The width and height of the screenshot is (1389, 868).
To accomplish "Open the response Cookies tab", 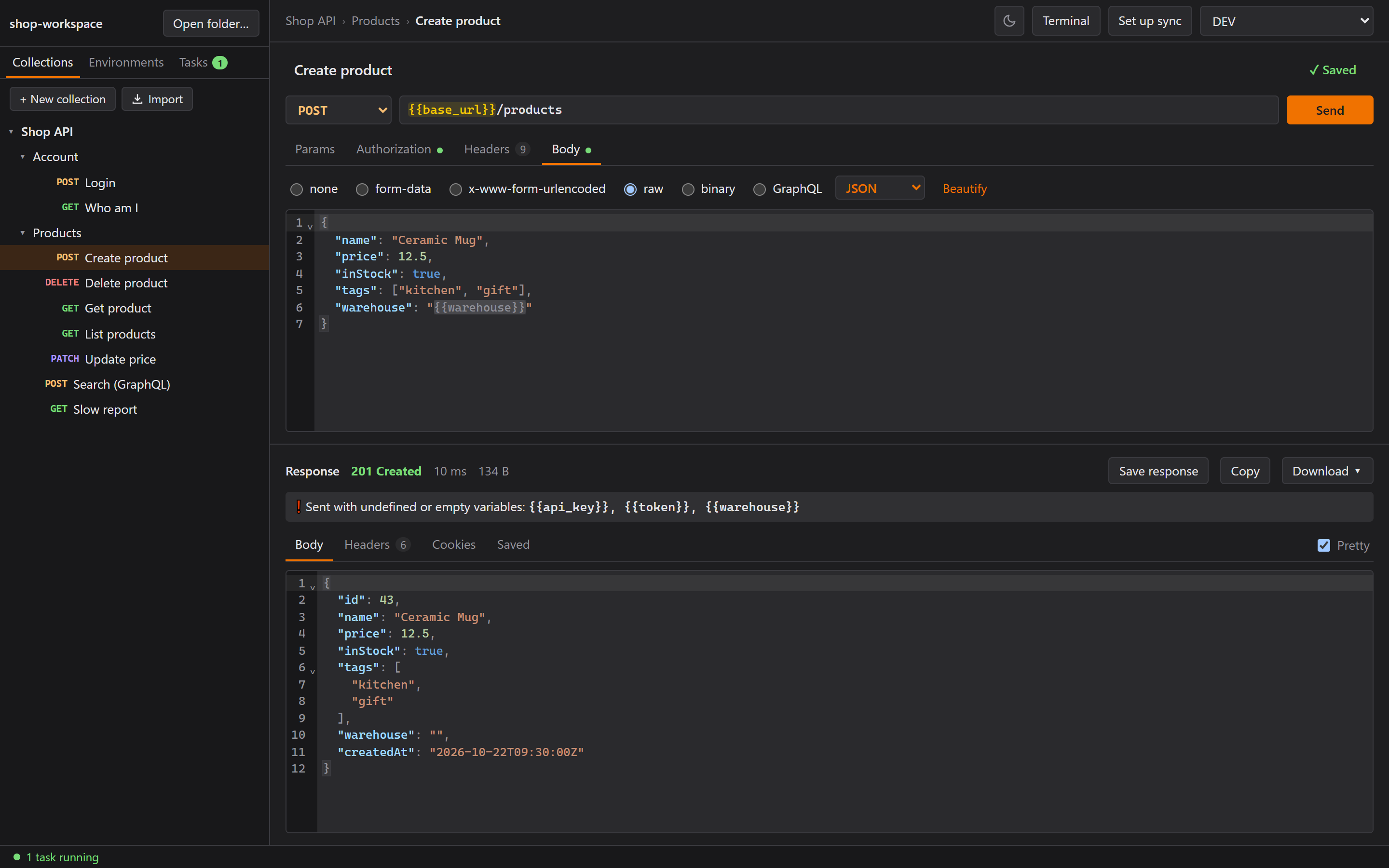I will click(453, 544).
